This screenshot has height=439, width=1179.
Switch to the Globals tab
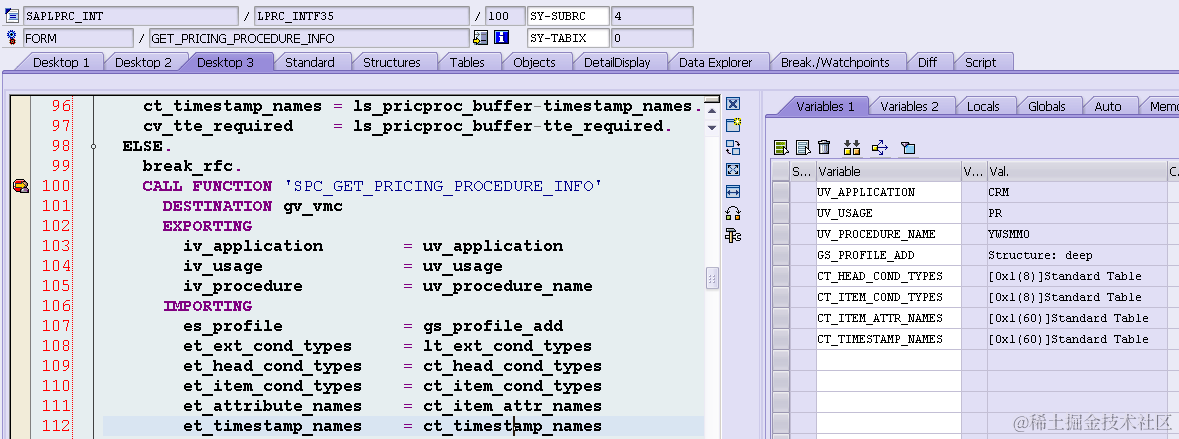pyautogui.click(x=1047, y=106)
